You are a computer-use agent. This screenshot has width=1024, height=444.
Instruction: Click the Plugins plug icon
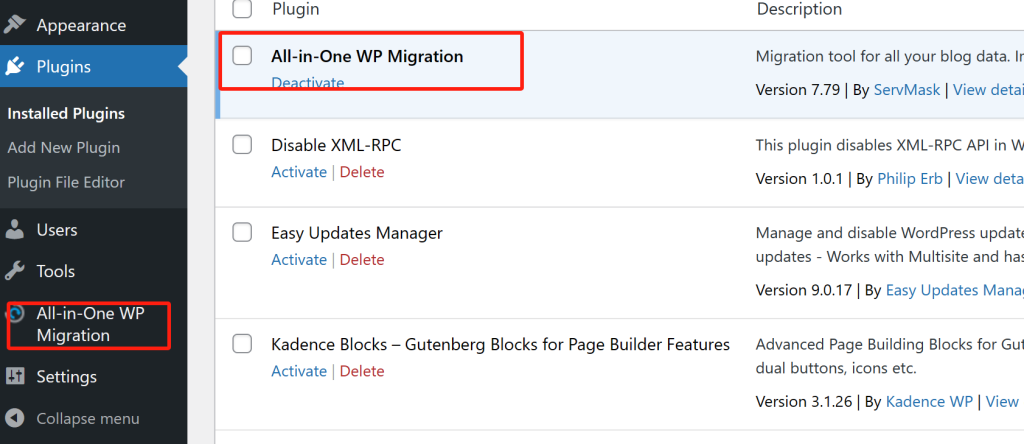click(14, 67)
